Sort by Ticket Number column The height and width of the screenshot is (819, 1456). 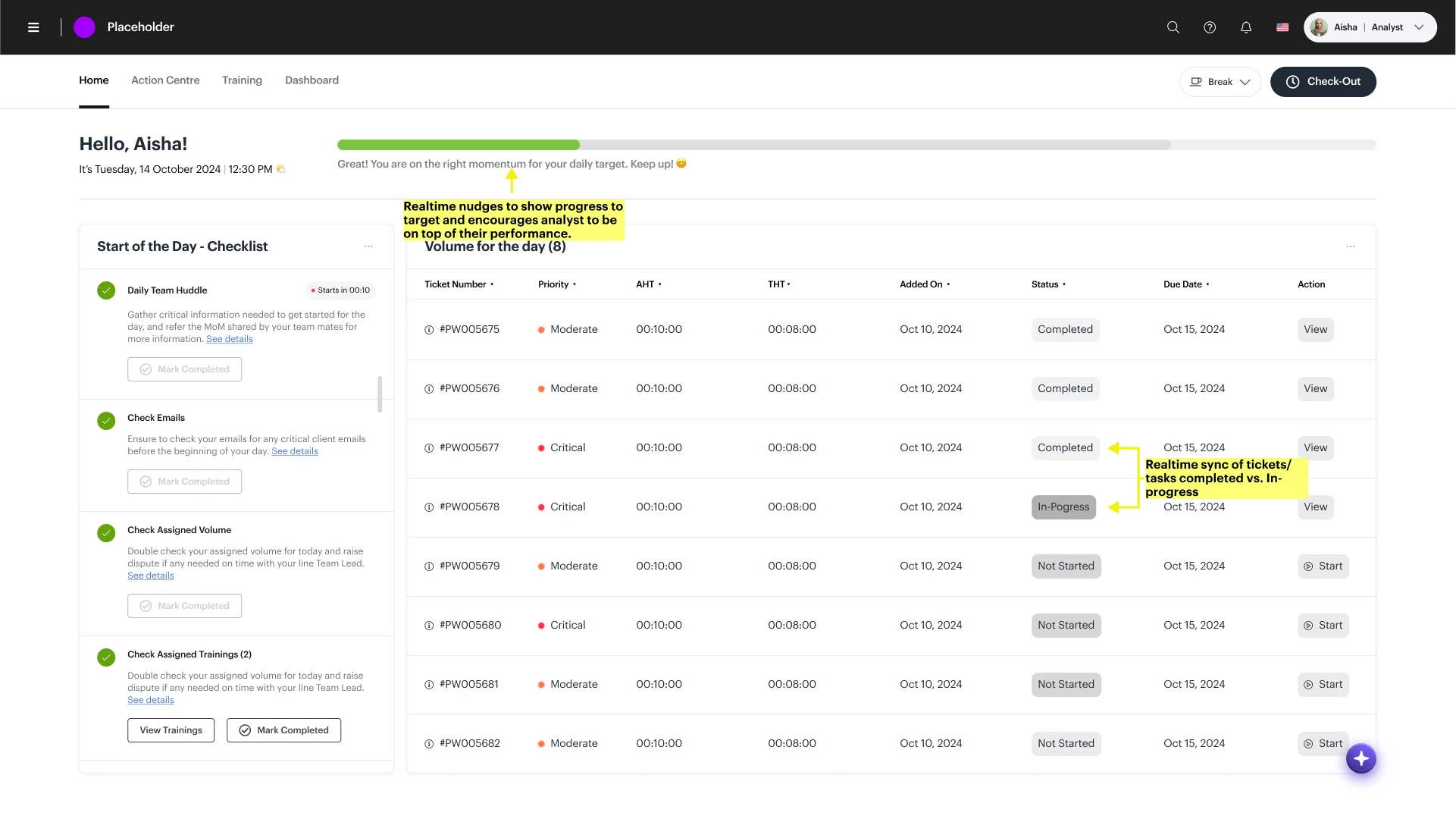pyautogui.click(x=459, y=284)
